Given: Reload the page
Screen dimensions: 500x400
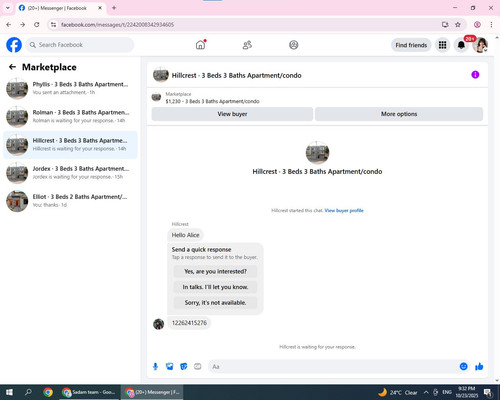Looking at the screenshot, I should 37,24.
